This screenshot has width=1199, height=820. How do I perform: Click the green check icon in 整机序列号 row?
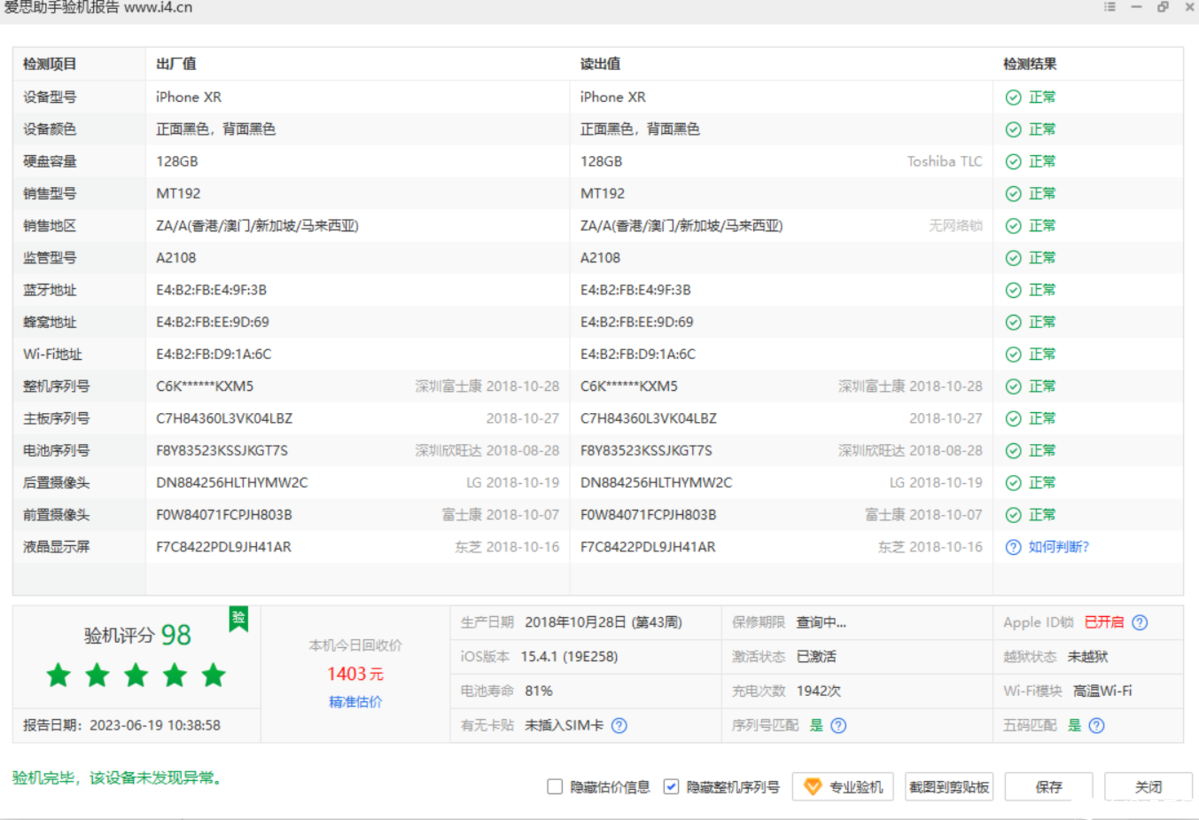point(1013,386)
